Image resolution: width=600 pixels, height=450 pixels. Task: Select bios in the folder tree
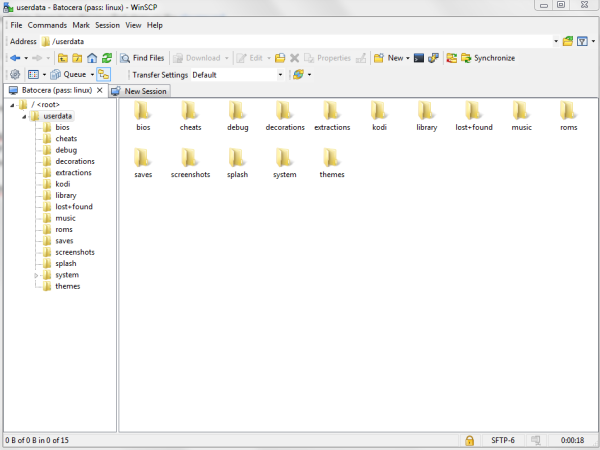point(62,127)
